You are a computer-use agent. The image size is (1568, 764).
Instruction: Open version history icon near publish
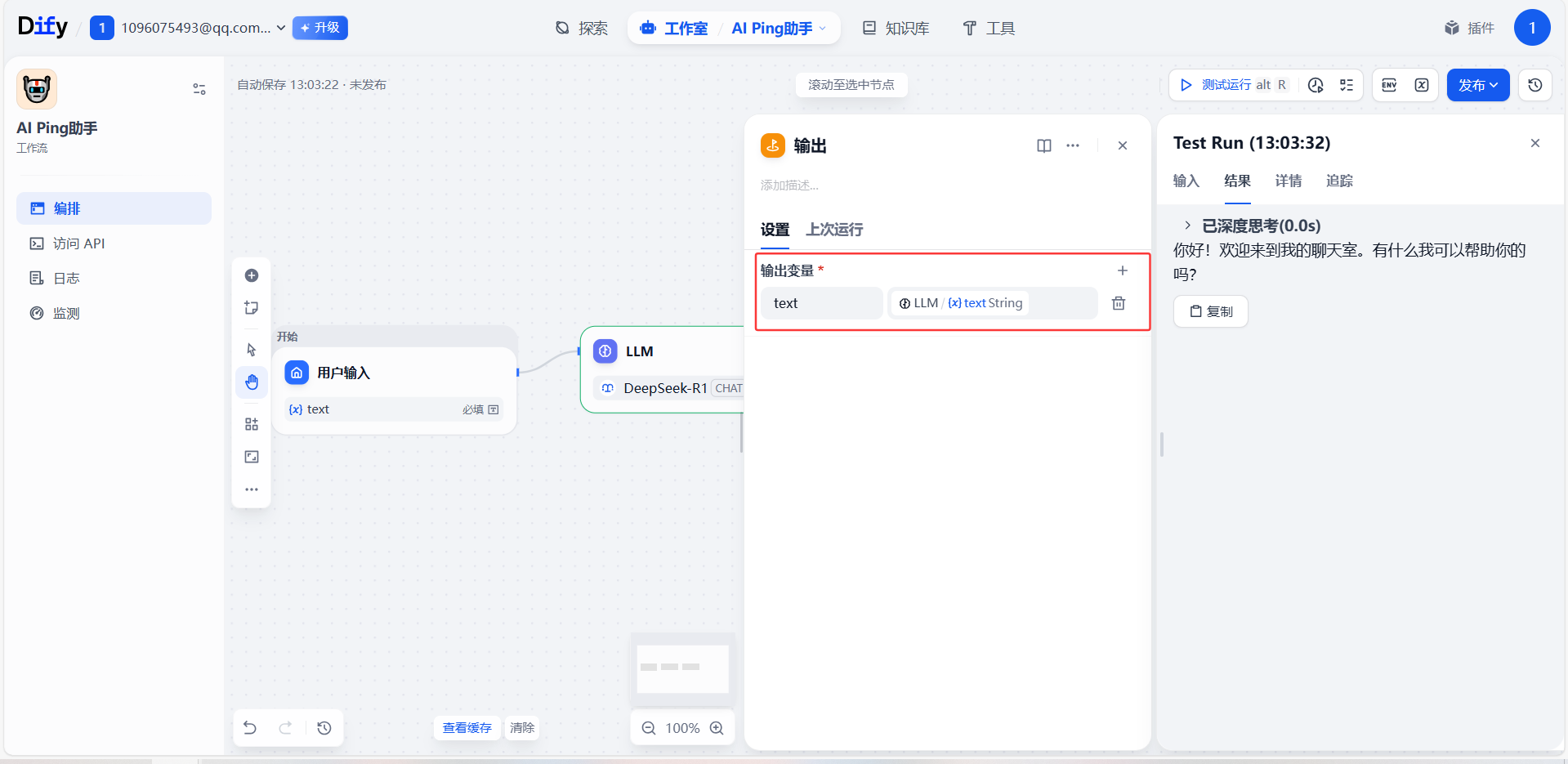click(x=1535, y=85)
